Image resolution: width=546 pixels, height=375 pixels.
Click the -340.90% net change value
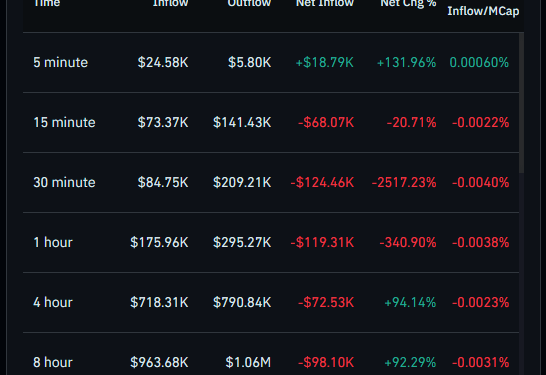point(408,242)
